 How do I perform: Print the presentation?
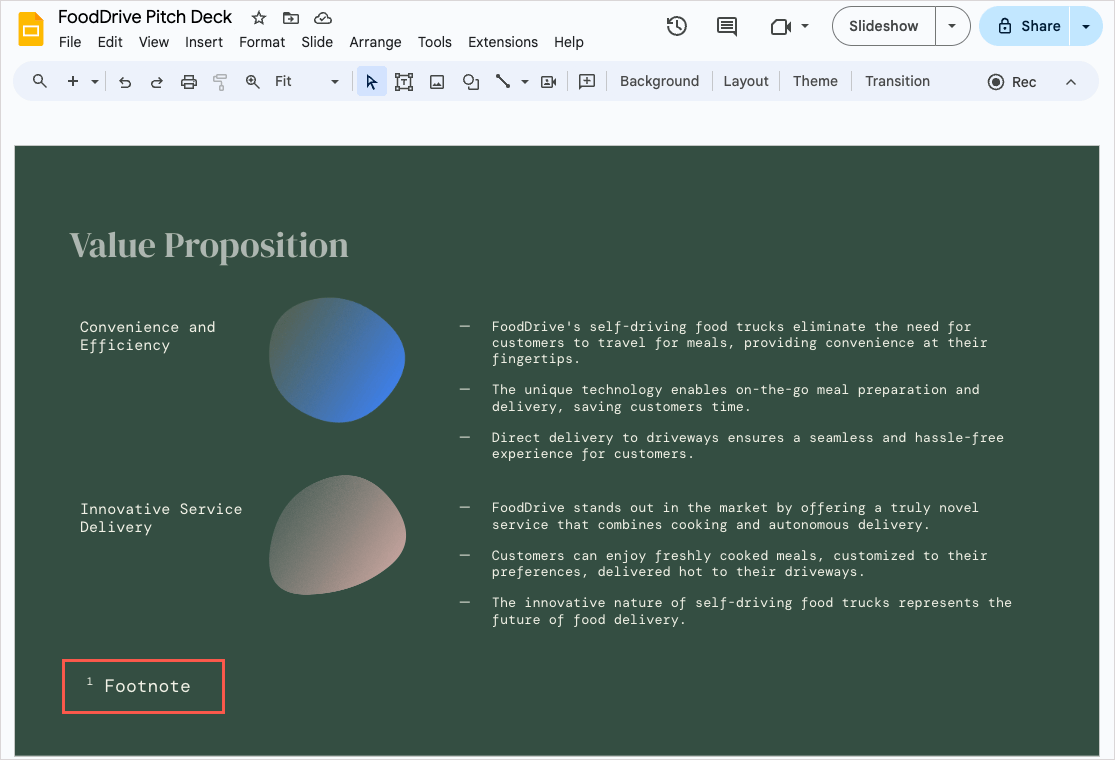pos(188,82)
